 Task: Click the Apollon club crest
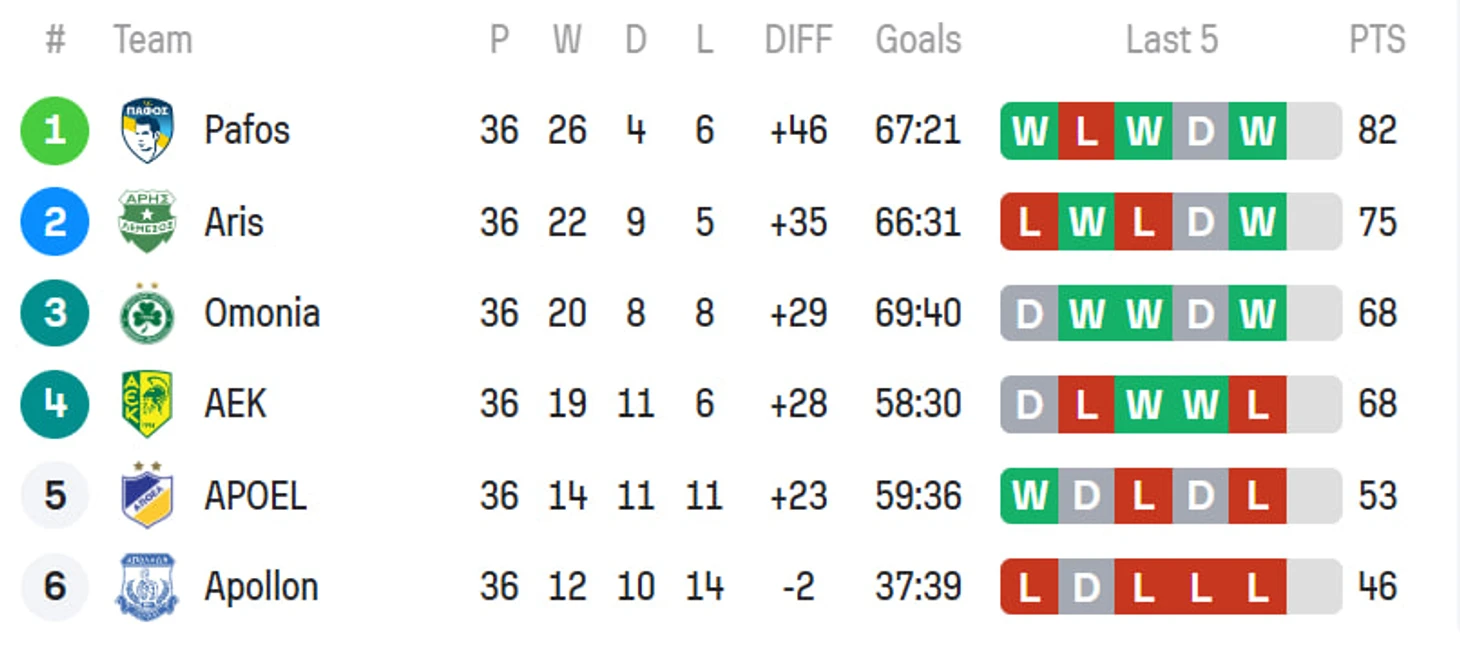click(147, 586)
